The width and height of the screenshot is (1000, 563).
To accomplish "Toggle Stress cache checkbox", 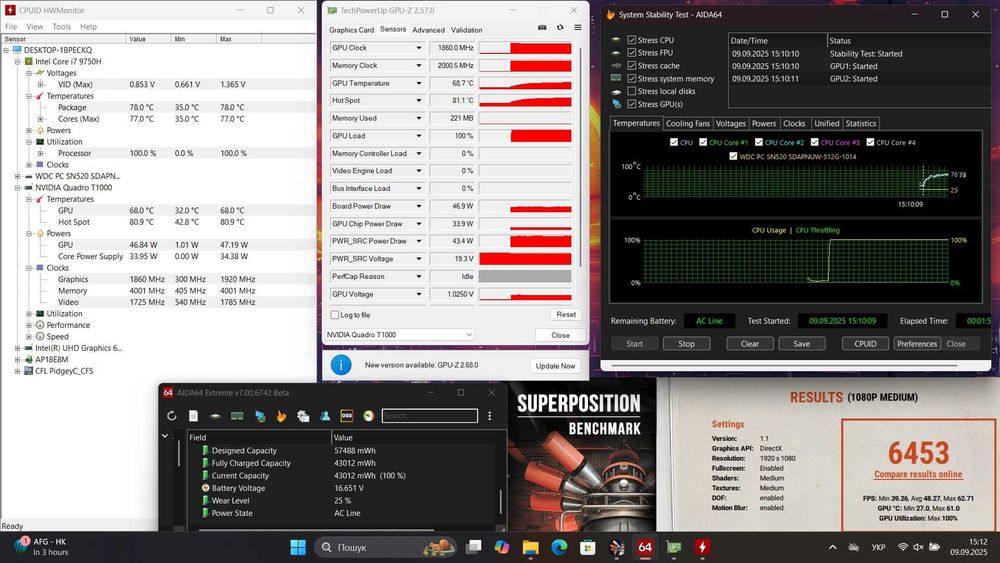I will click(x=631, y=65).
